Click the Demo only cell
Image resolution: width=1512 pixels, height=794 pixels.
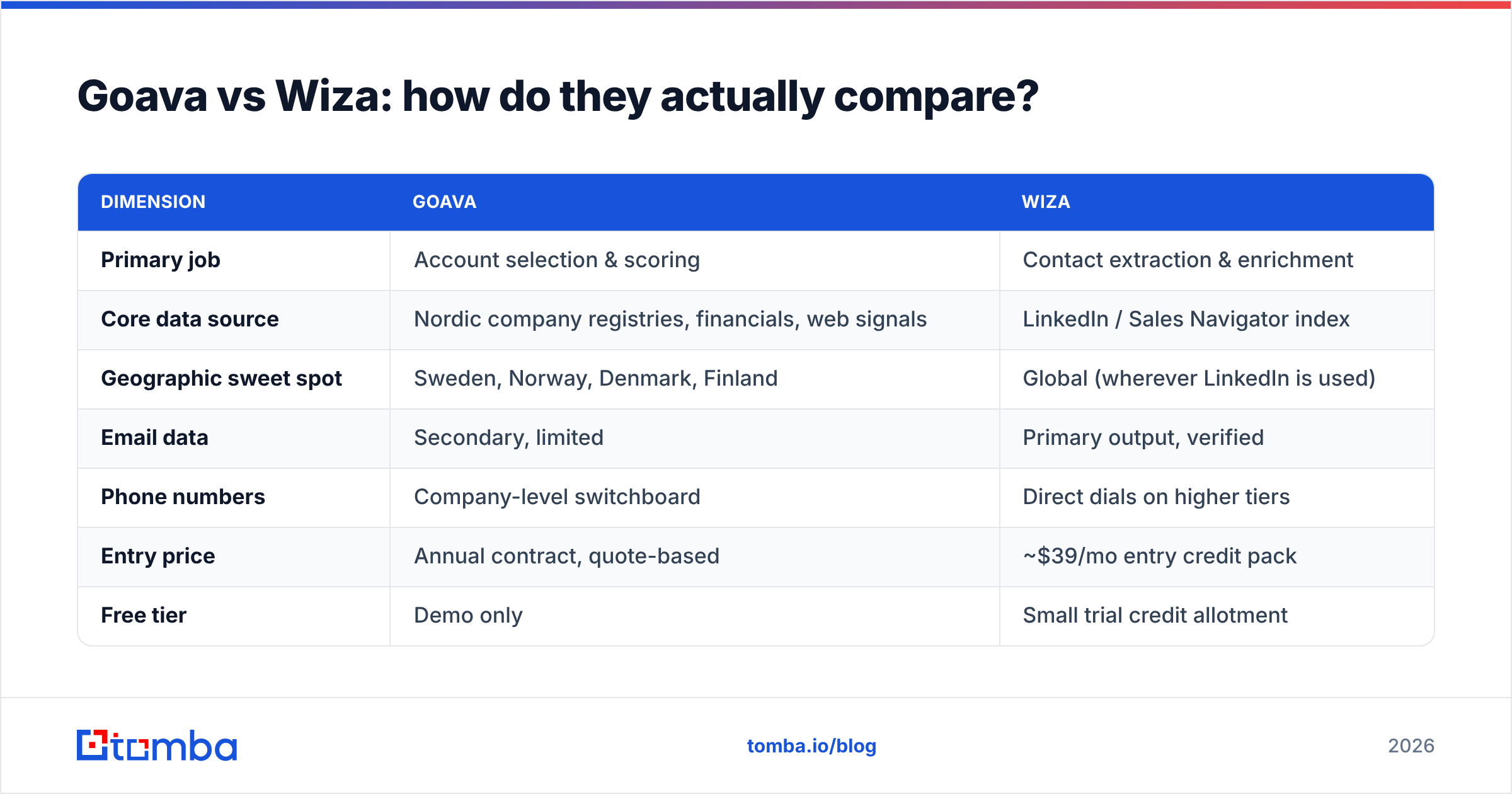tap(468, 616)
